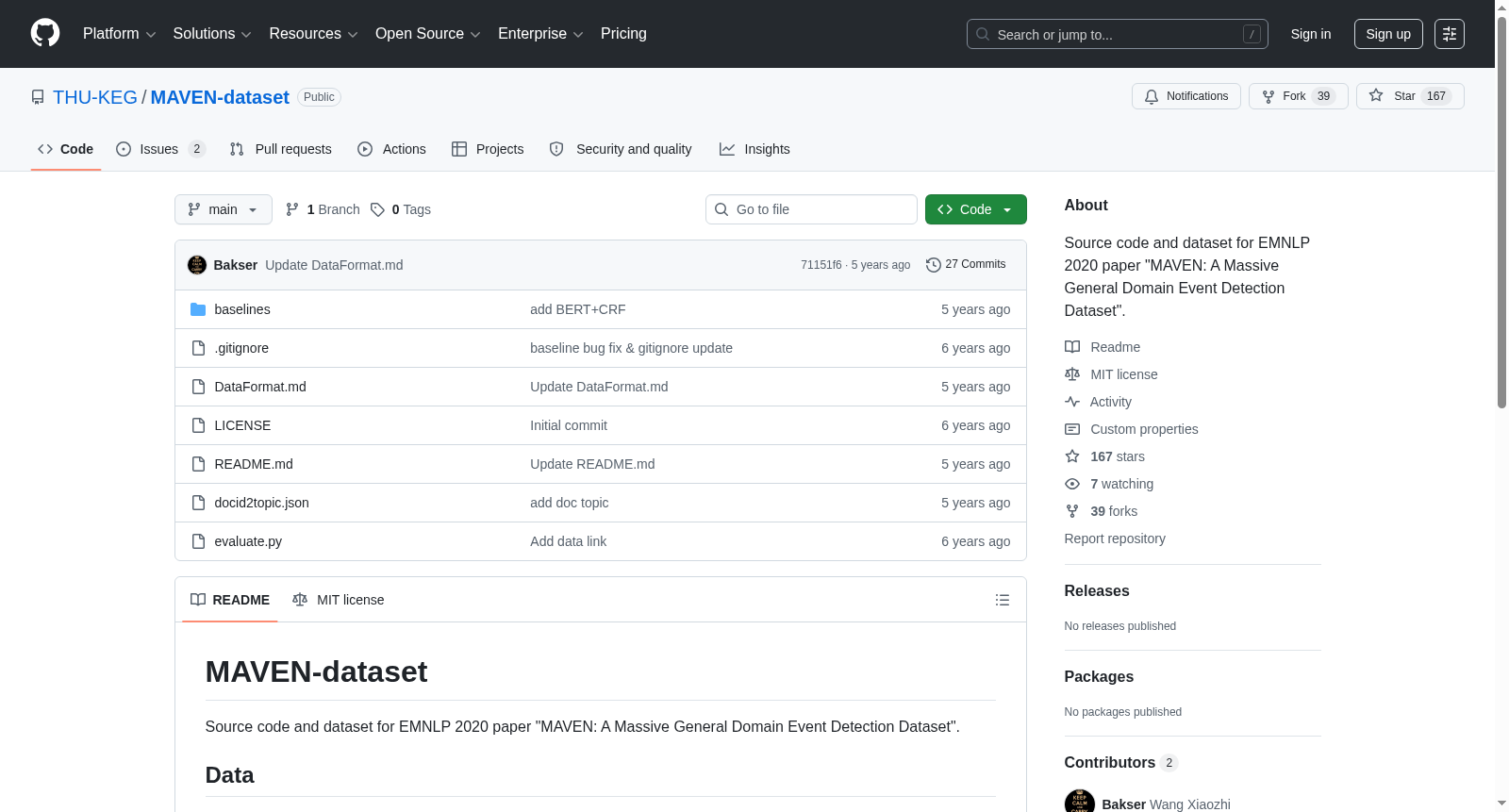
Task: Open the Pull requests tab
Action: pos(281,149)
